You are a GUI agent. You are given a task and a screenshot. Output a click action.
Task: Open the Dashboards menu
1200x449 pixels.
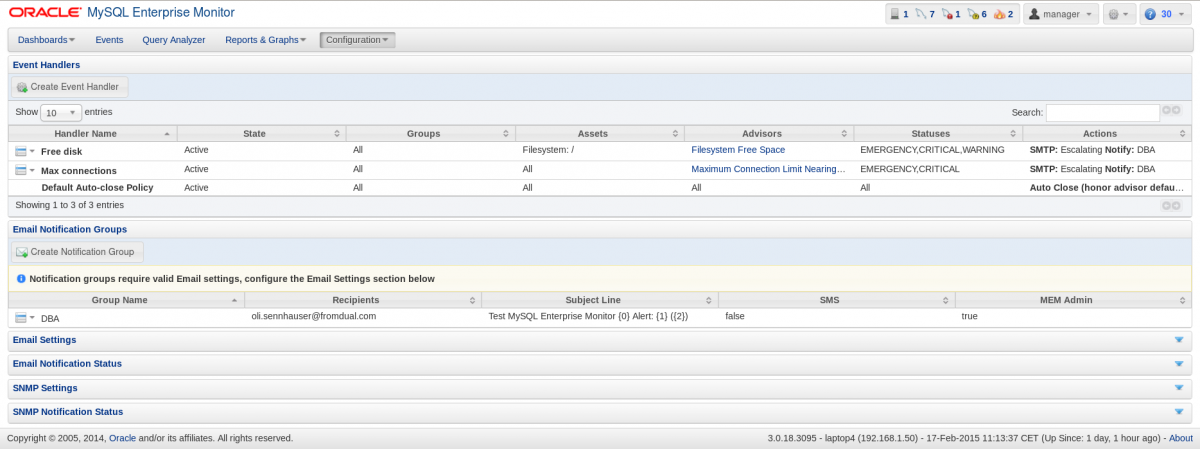(47, 40)
